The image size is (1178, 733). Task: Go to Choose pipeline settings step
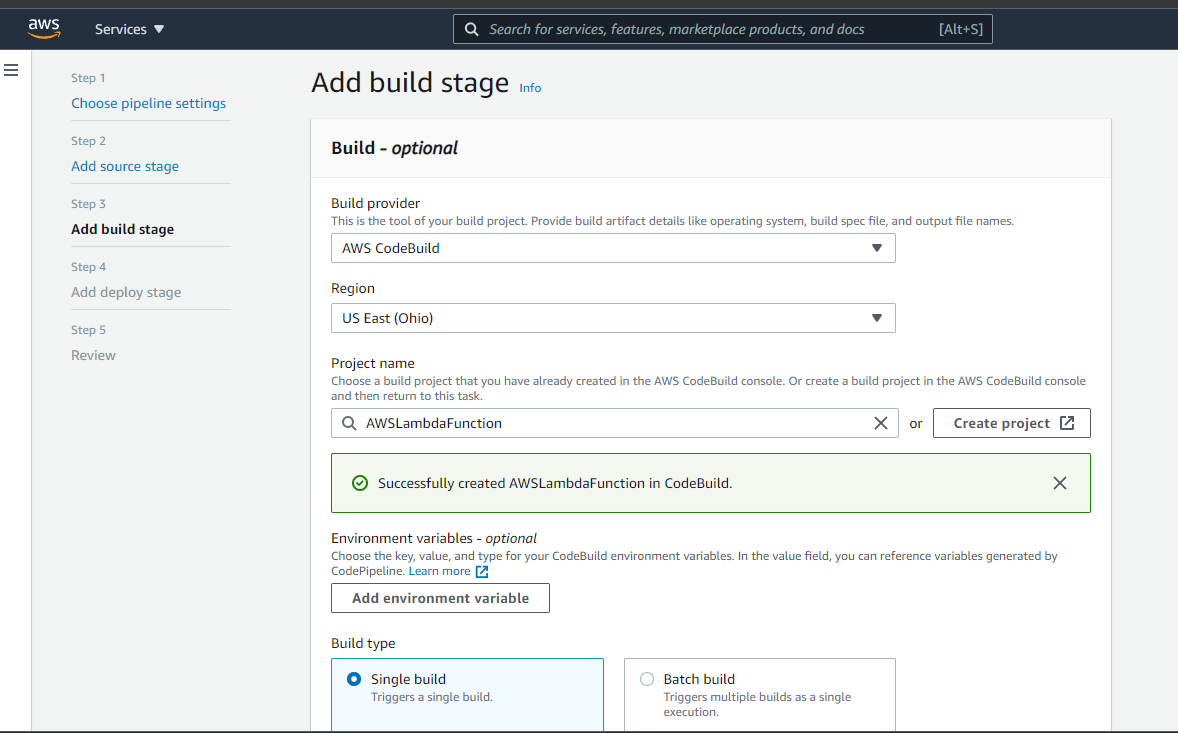tap(148, 103)
